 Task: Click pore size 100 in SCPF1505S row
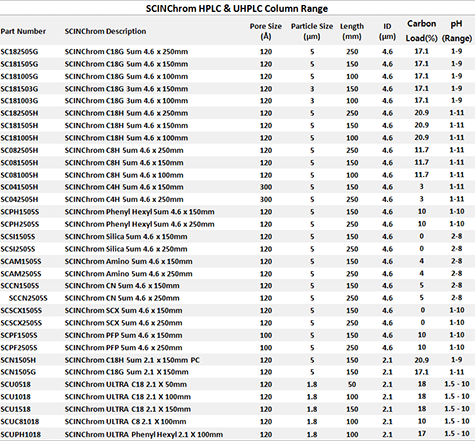click(x=266, y=335)
